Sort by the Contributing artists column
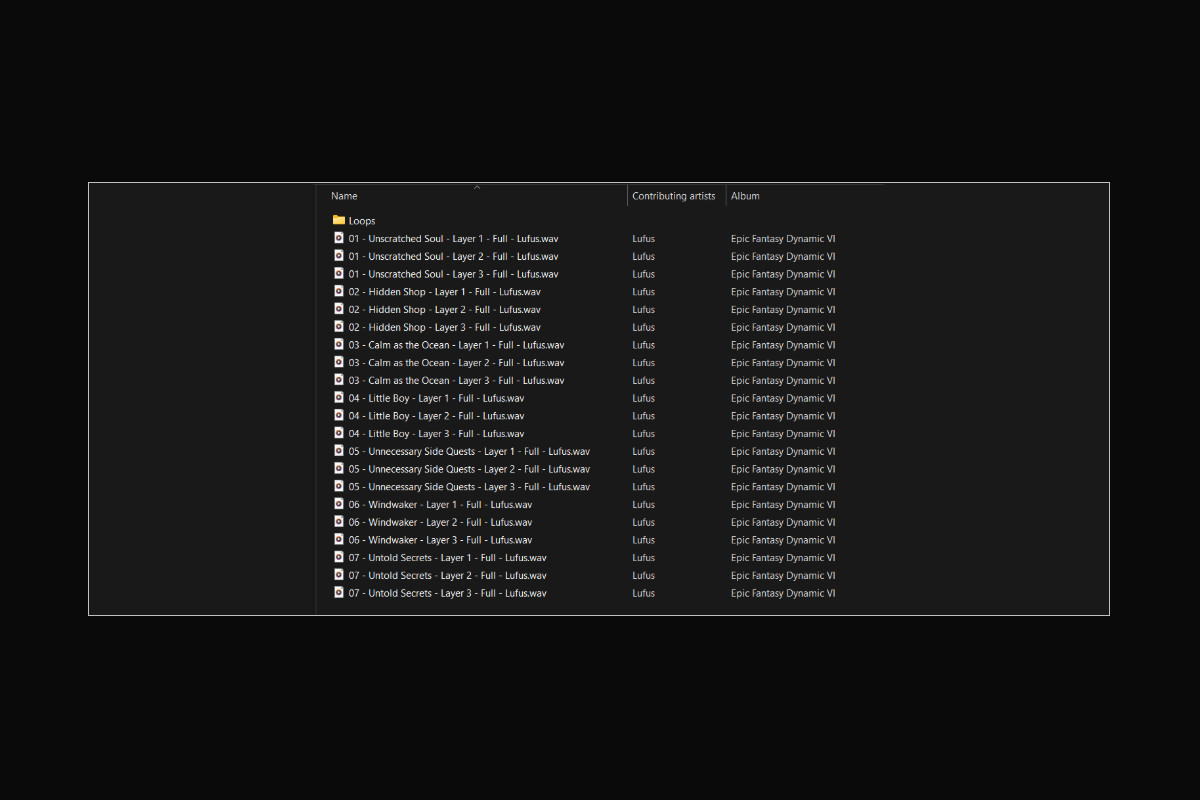1200x800 pixels. pos(673,196)
